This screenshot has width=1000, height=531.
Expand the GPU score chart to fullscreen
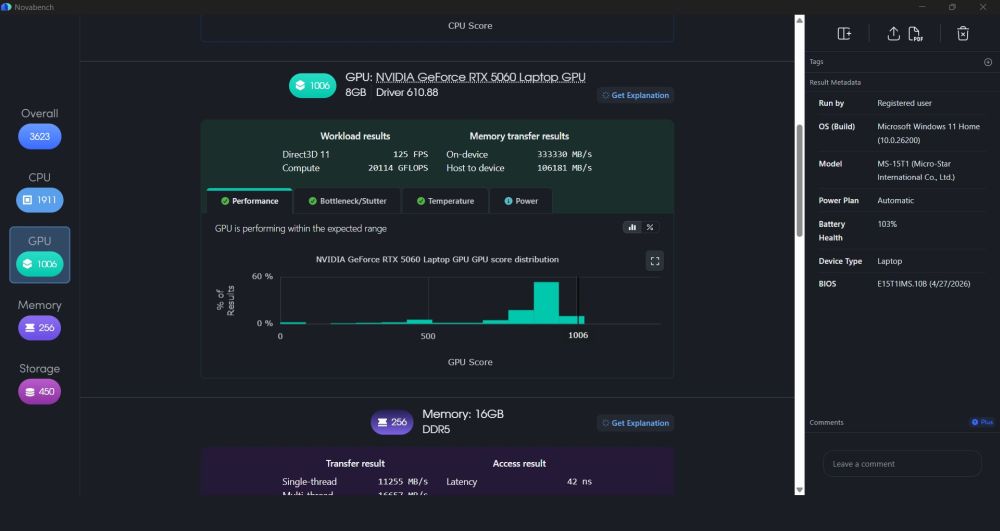point(654,261)
